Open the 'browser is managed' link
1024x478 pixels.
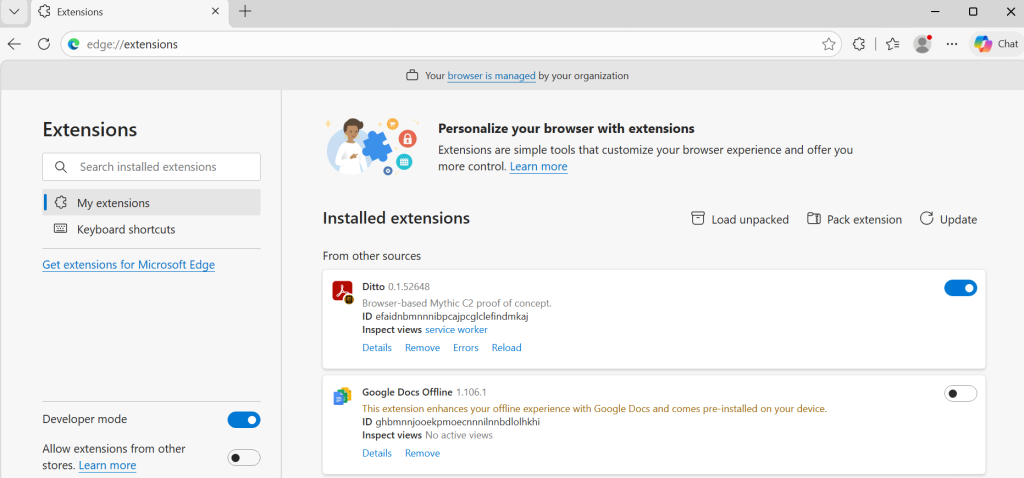(491, 76)
